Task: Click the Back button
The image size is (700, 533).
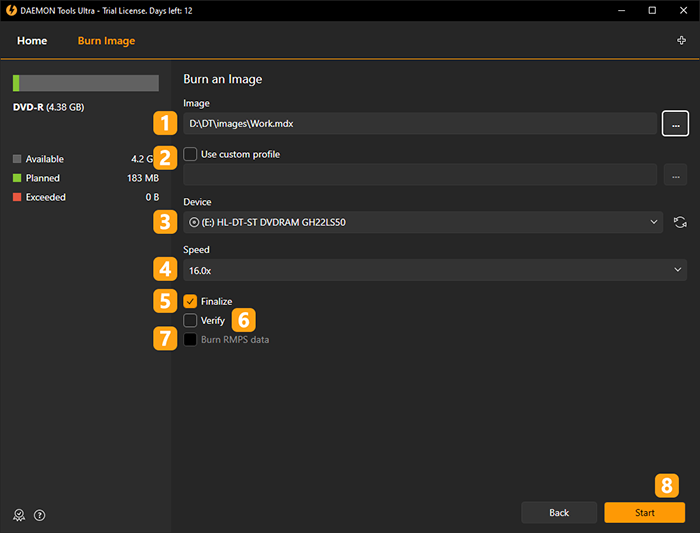Action: (559, 512)
